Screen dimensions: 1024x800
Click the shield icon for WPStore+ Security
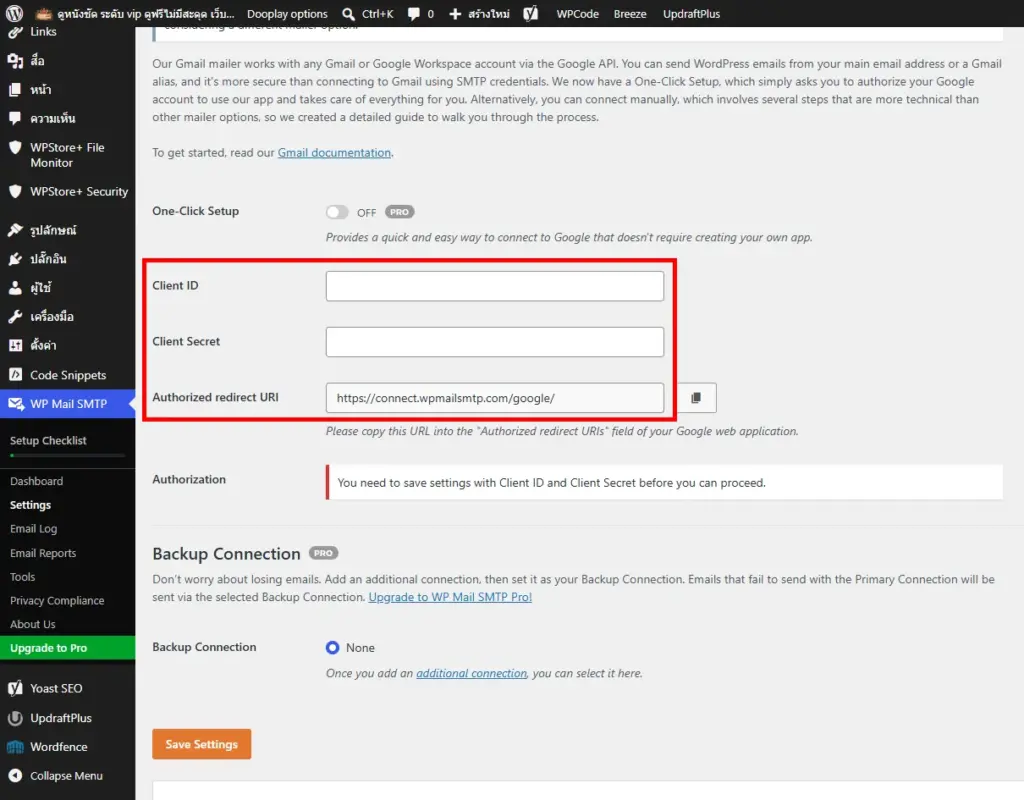15,191
